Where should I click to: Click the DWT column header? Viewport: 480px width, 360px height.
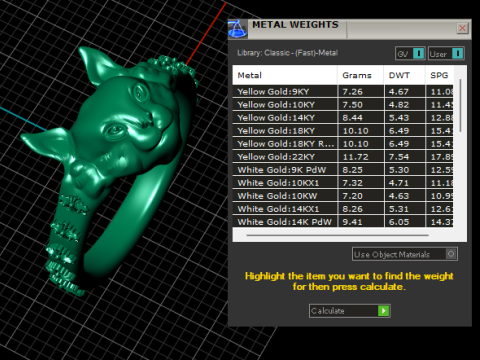pos(404,75)
